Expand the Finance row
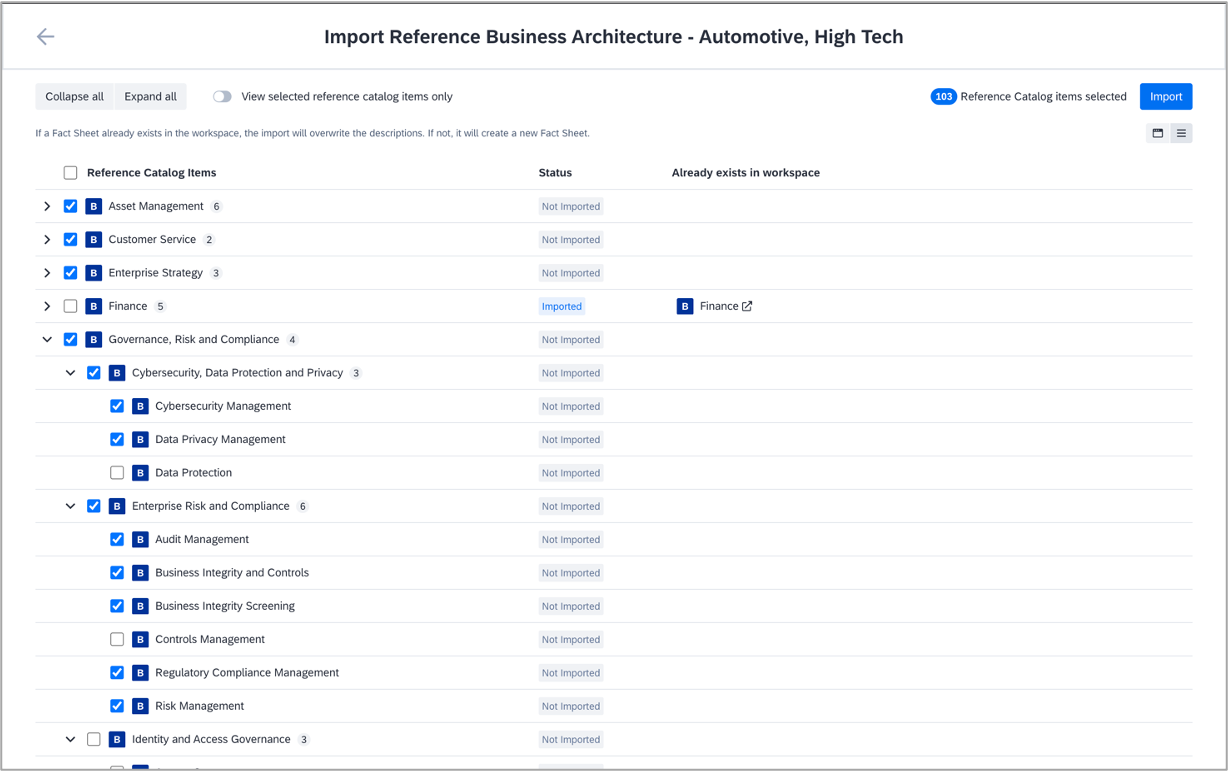Viewport: 1228px width, 772px height. point(47,306)
